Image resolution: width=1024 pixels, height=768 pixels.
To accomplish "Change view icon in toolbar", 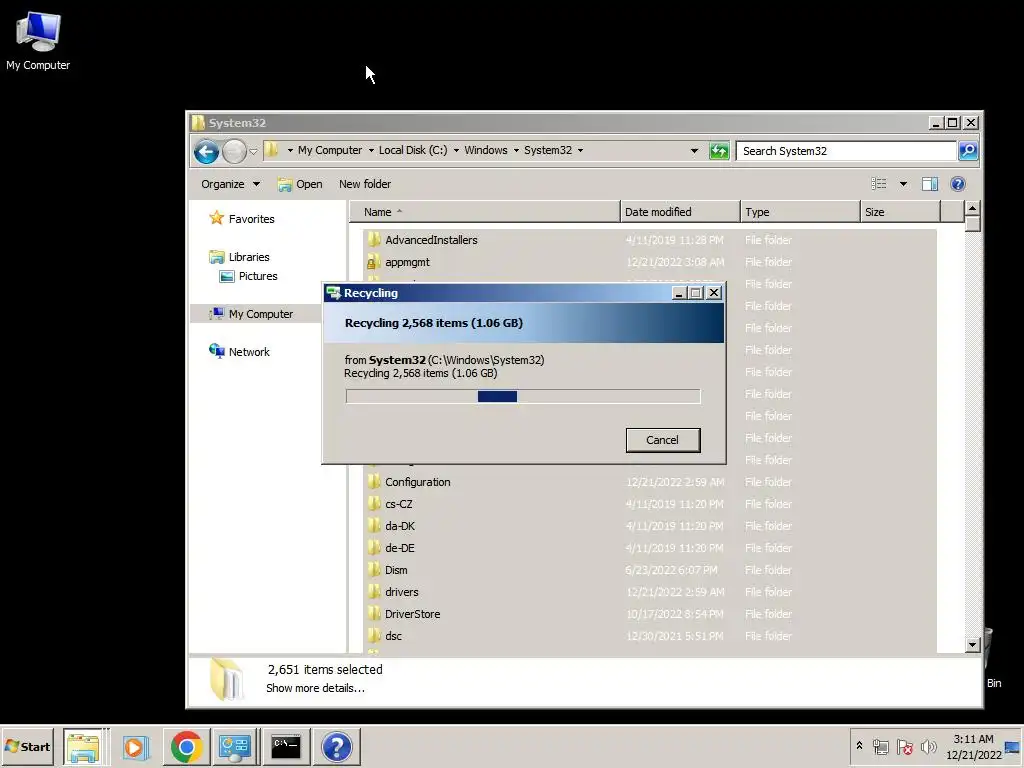I will tap(879, 184).
